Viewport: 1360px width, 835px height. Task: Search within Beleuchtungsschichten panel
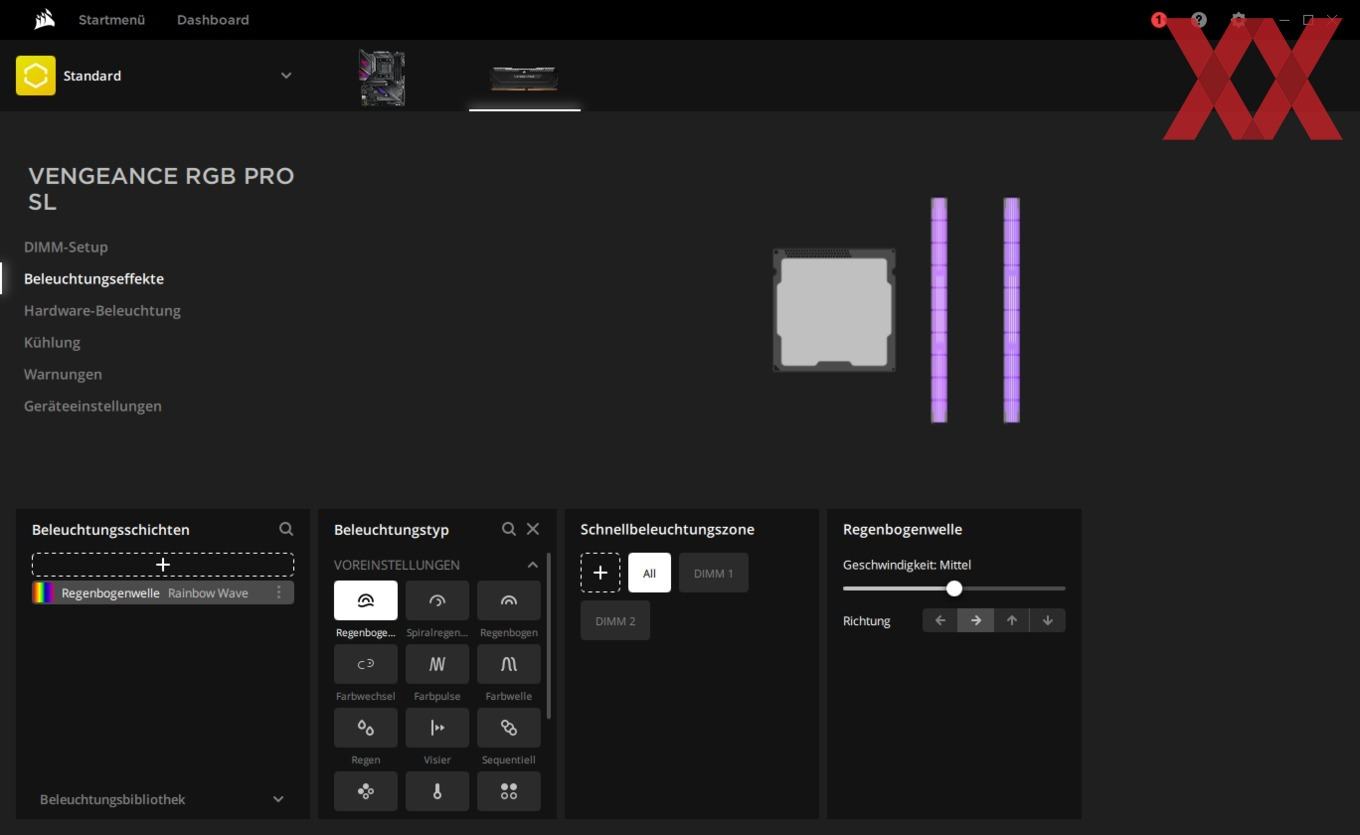click(286, 529)
